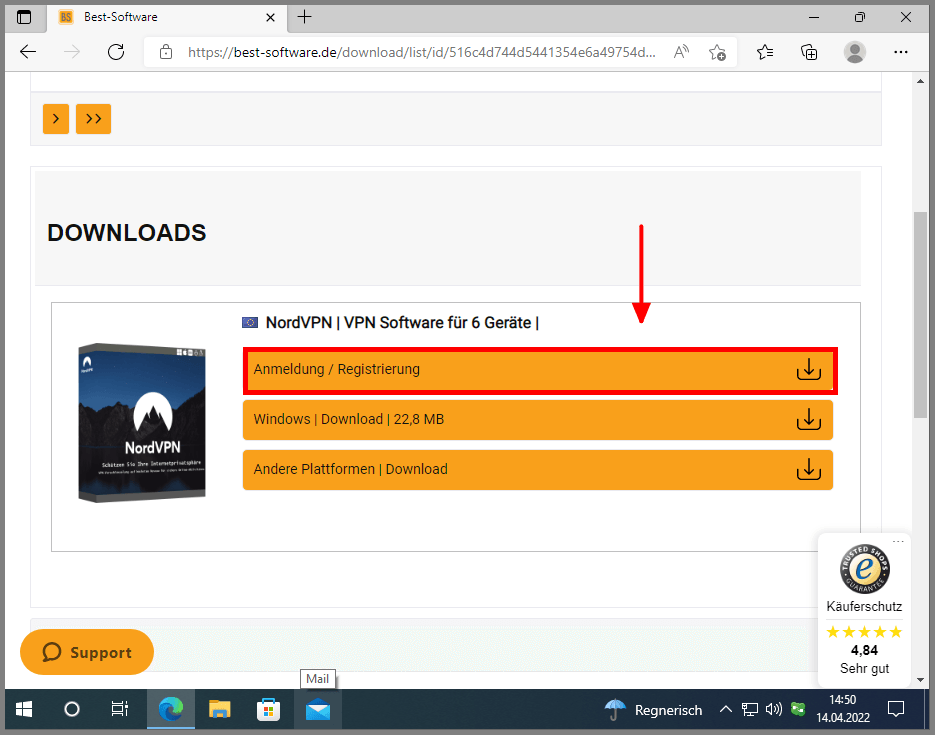Open the Edge settings menu

click(x=901, y=52)
